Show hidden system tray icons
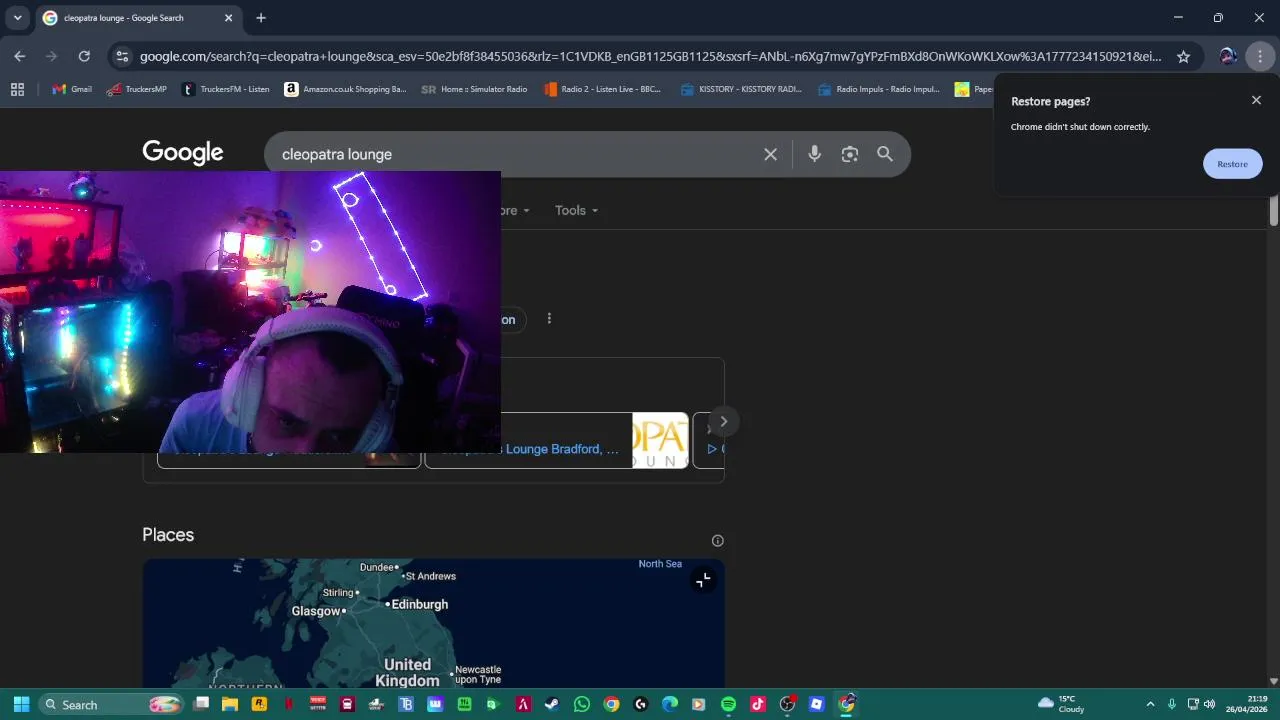 (x=1150, y=704)
